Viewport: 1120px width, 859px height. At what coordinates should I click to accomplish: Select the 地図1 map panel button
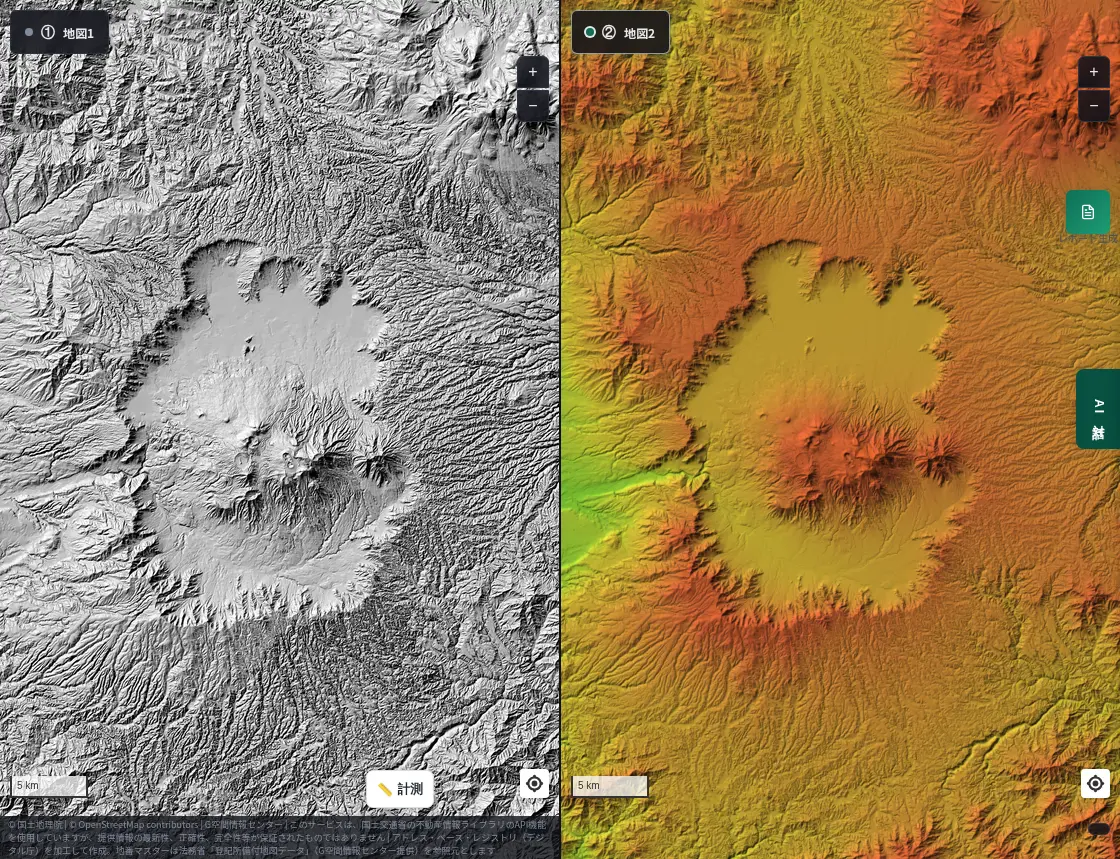[60, 32]
